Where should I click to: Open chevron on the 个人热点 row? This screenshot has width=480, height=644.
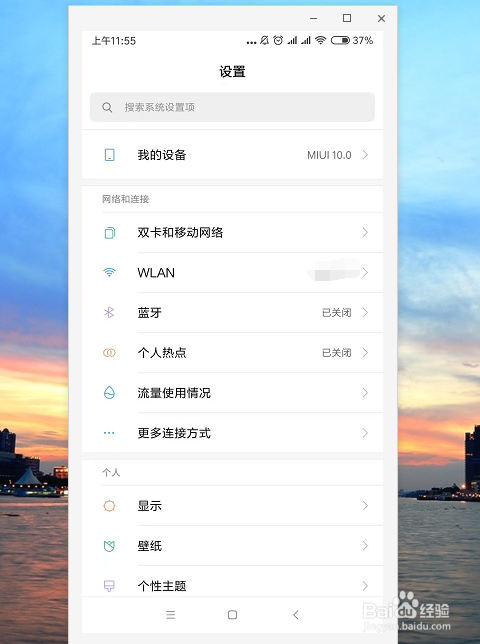tap(365, 352)
